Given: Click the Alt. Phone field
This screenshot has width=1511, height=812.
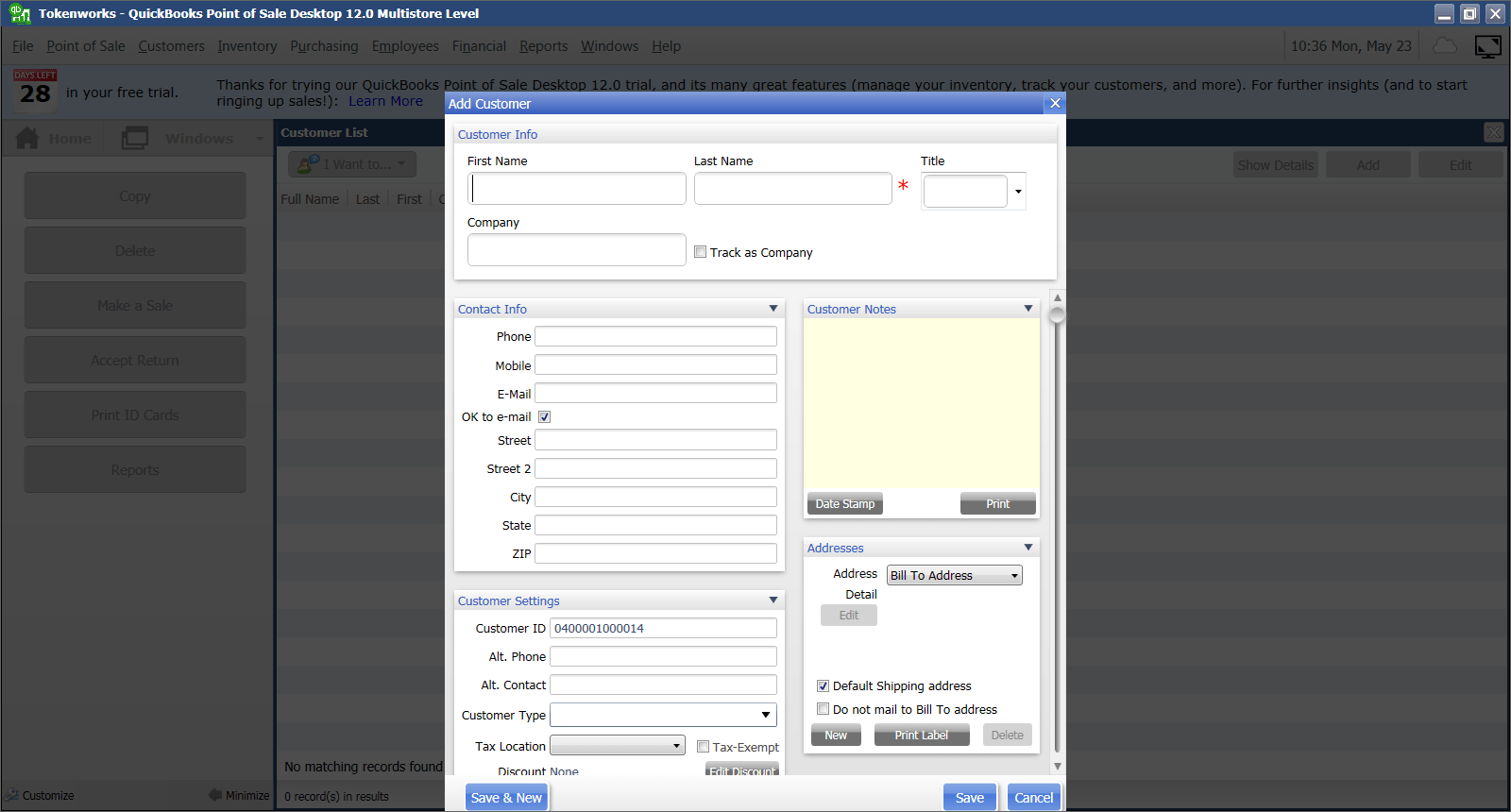Looking at the screenshot, I should tap(663, 656).
